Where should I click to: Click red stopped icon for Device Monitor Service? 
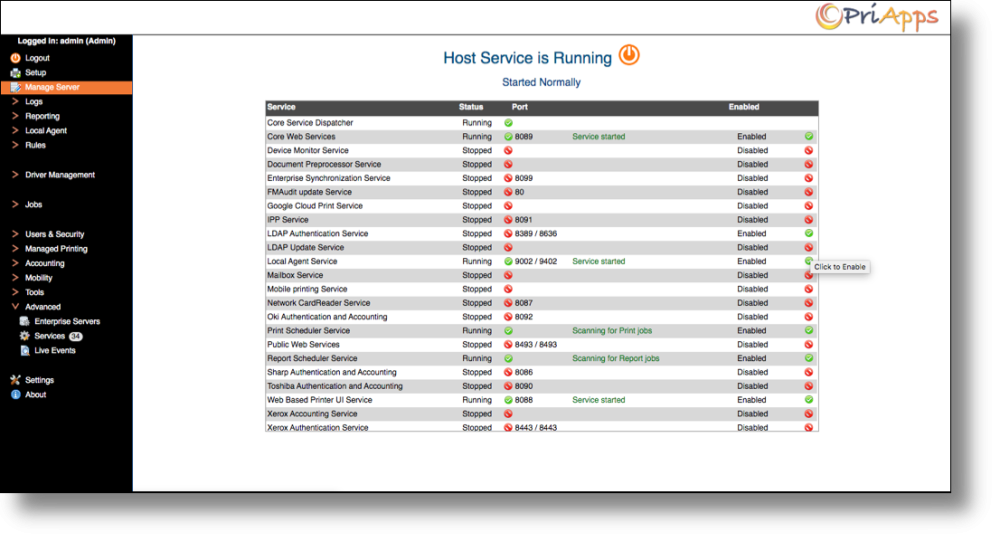pyautogui.click(x=508, y=150)
